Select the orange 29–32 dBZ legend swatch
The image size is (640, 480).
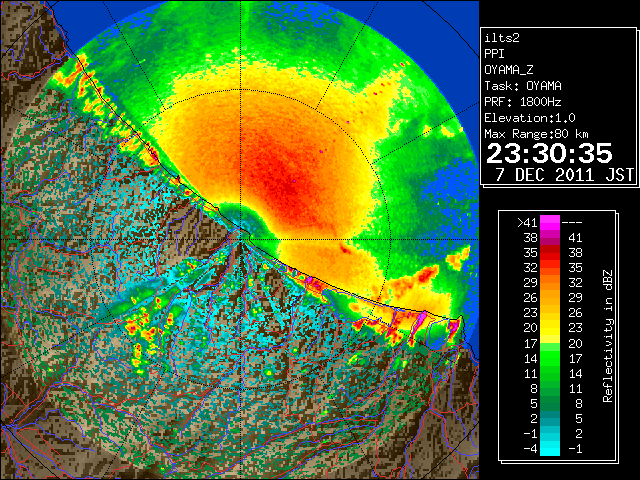(550, 283)
